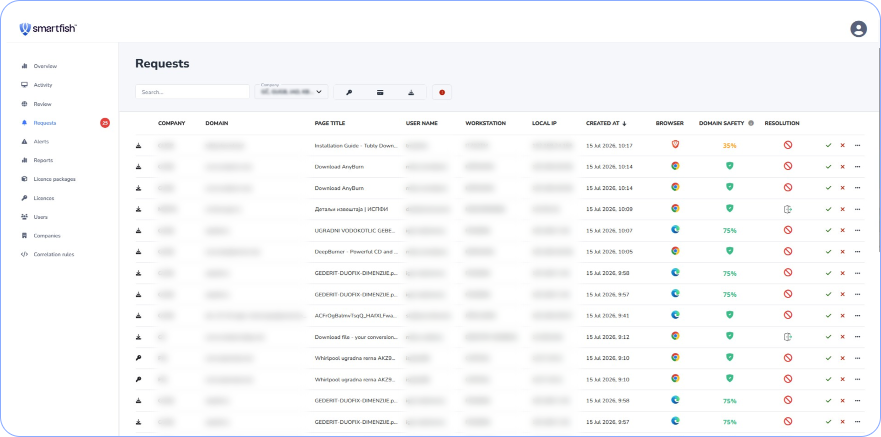This screenshot has width=881, height=437.
Task: Open Companies in sidebar
Action: coord(47,236)
